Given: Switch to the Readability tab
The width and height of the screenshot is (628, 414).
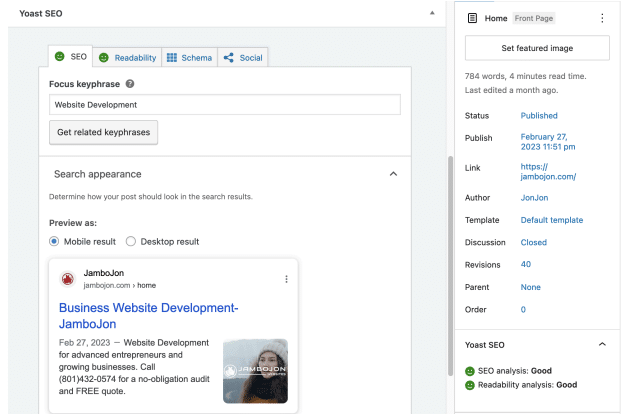Looking at the screenshot, I should point(127,58).
